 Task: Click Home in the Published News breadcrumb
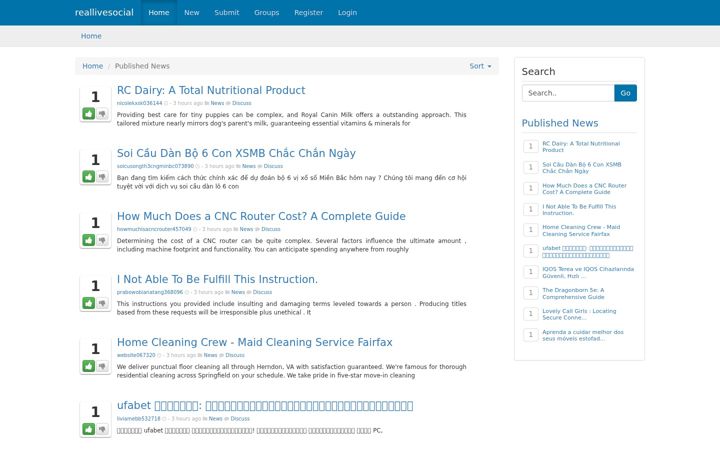coord(92,66)
